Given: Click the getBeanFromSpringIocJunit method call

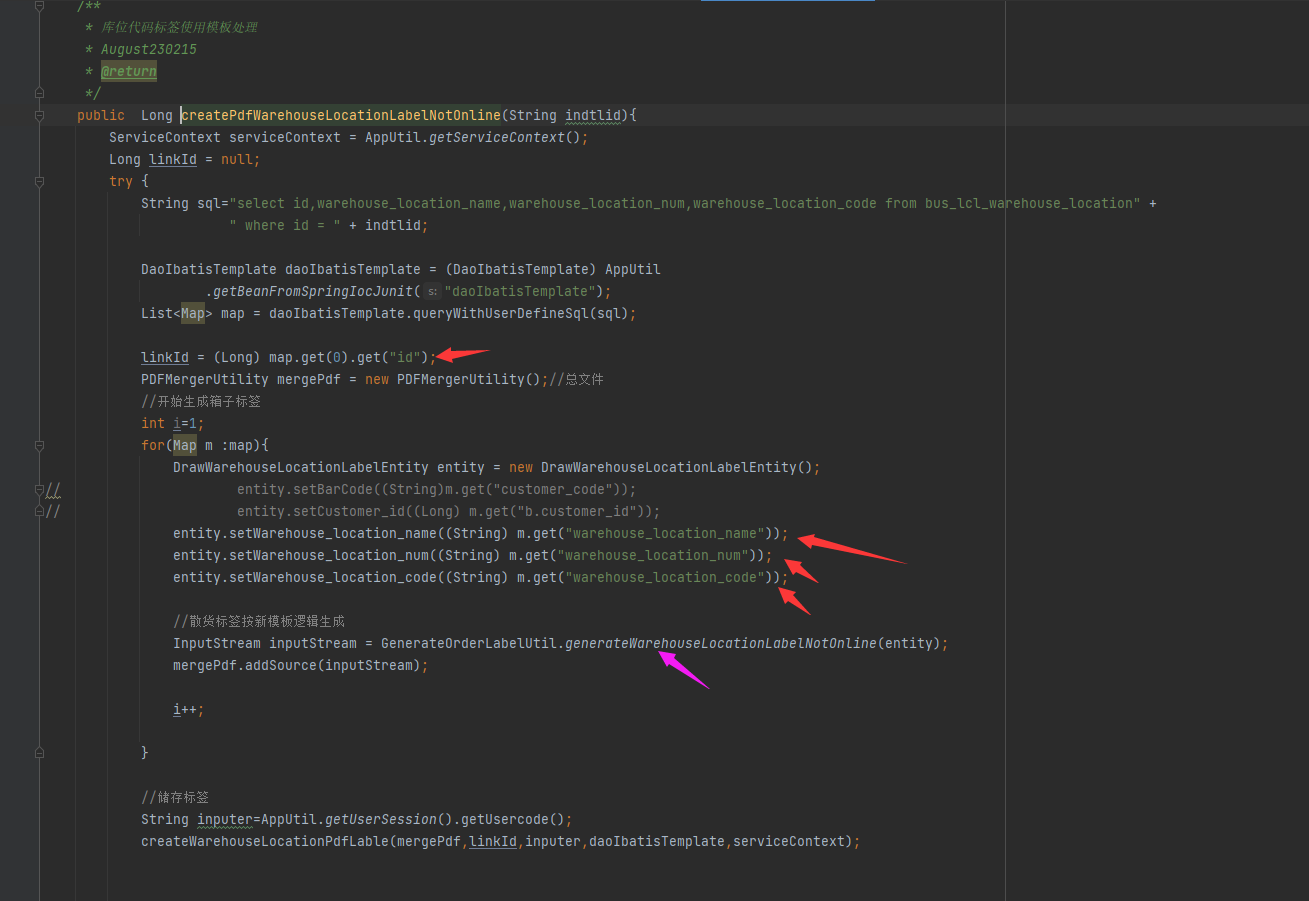Looking at the screenshot, I should click(x=313, y=291).
